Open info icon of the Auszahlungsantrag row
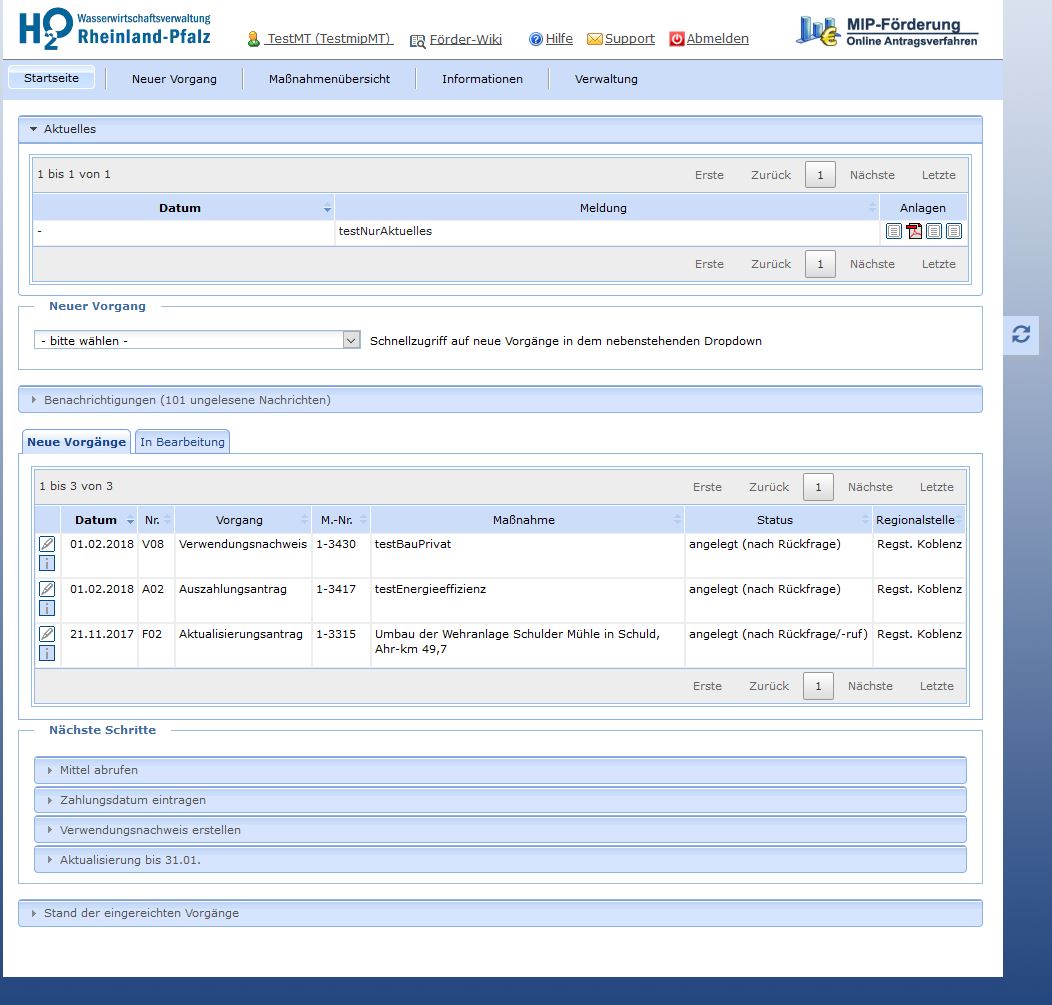The image size is (1052, 1005). [x=47, y=609]
